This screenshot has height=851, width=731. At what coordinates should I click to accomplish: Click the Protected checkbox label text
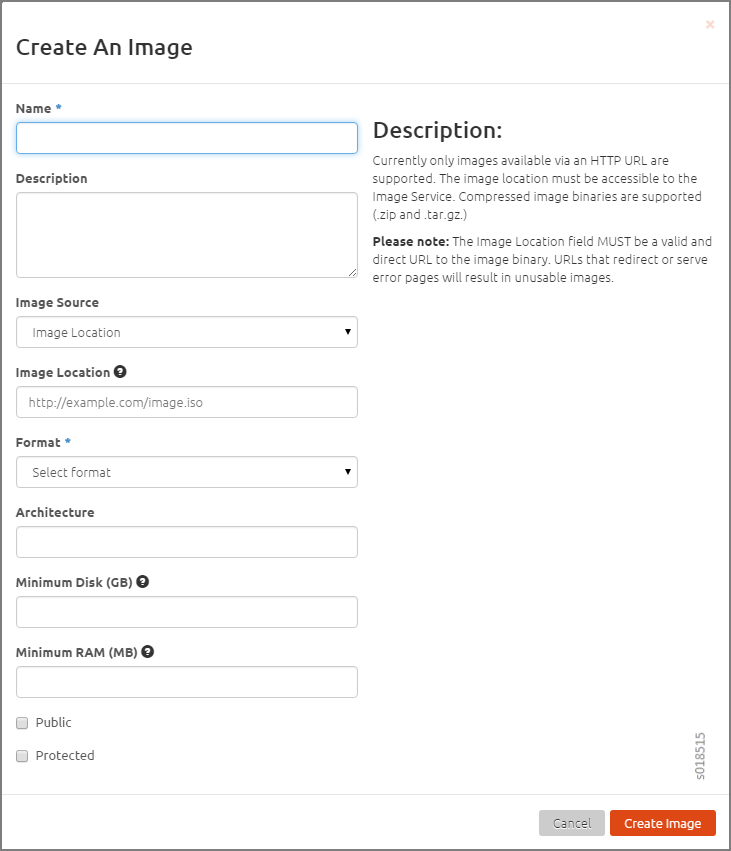click(x=65, y=756)
